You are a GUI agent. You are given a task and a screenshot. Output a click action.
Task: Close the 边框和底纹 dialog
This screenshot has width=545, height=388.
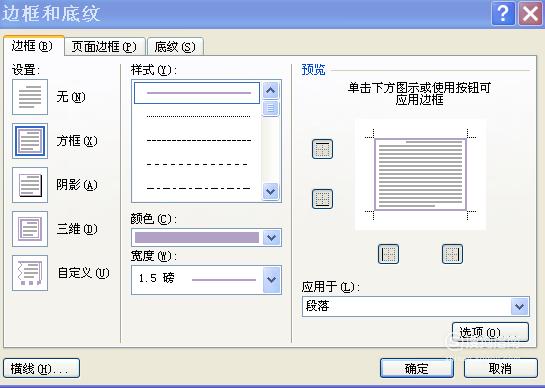[x=530, y=14]
